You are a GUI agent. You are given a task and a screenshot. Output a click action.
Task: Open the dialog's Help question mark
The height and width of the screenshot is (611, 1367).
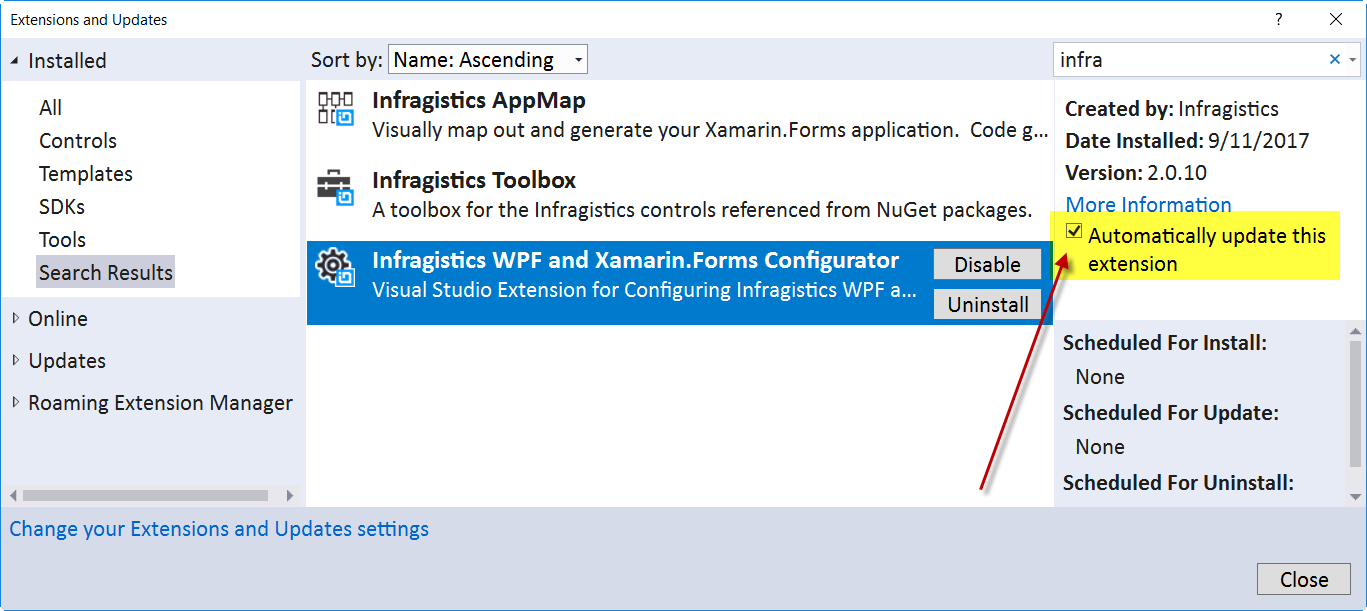coord(1278,20)
